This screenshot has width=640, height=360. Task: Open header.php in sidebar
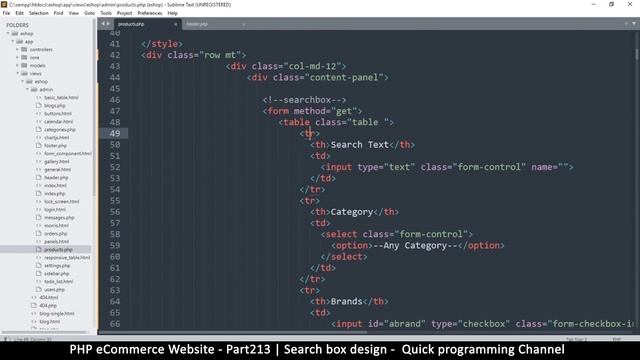coord(56,178)
